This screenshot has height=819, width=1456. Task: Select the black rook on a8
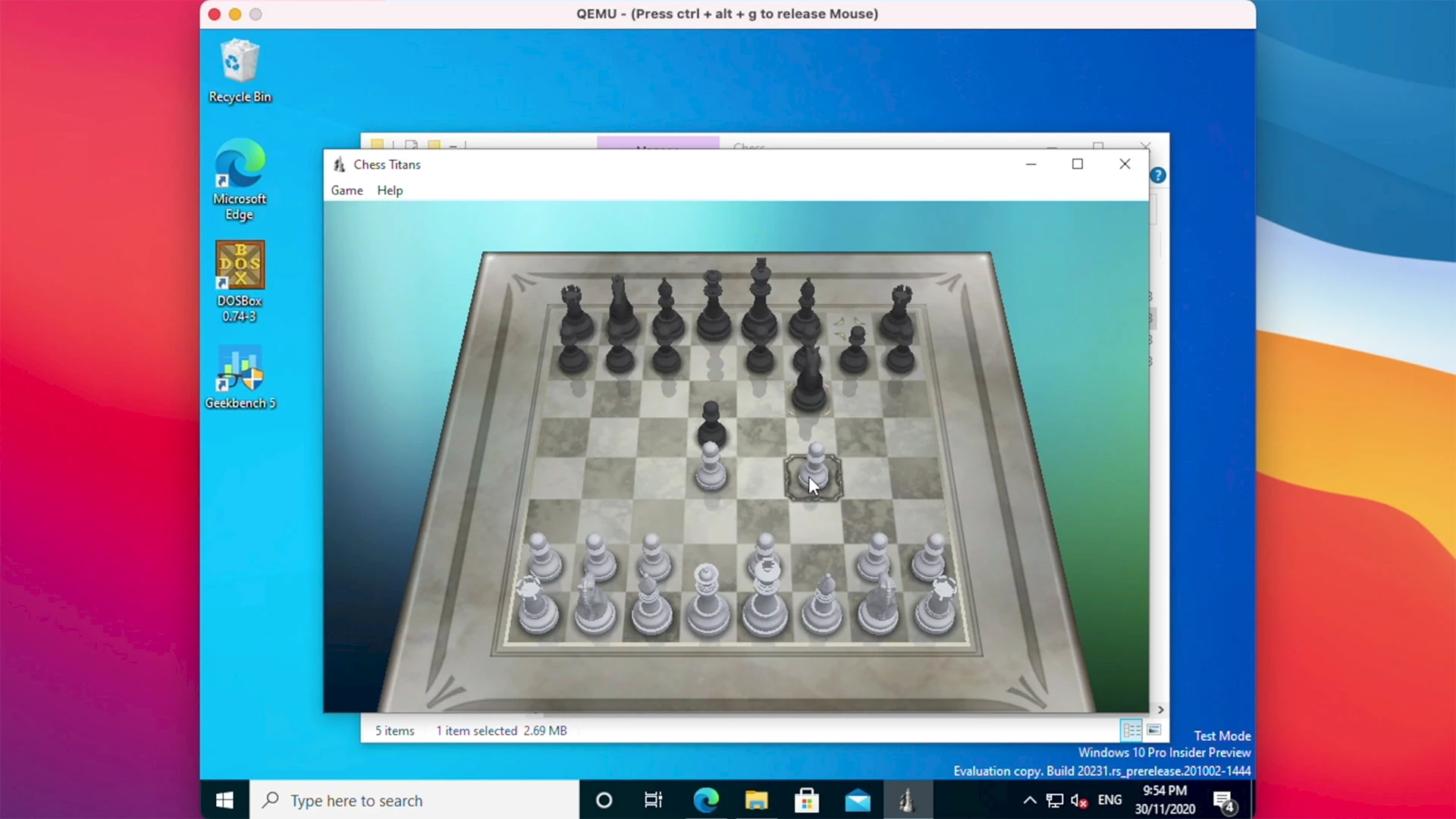coord(575,312)
